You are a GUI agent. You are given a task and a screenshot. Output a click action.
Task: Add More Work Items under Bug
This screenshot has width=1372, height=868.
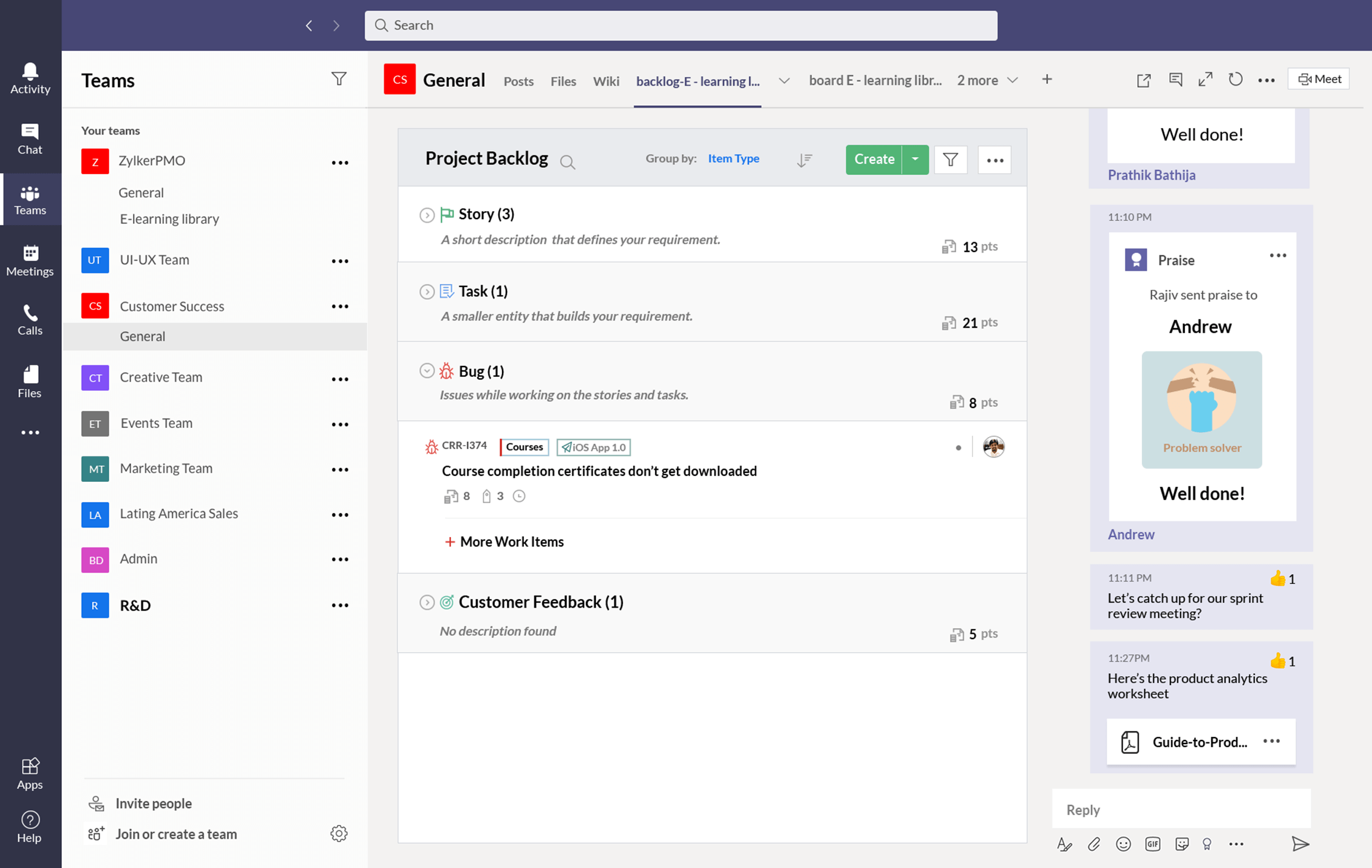[x=504, y=541]
